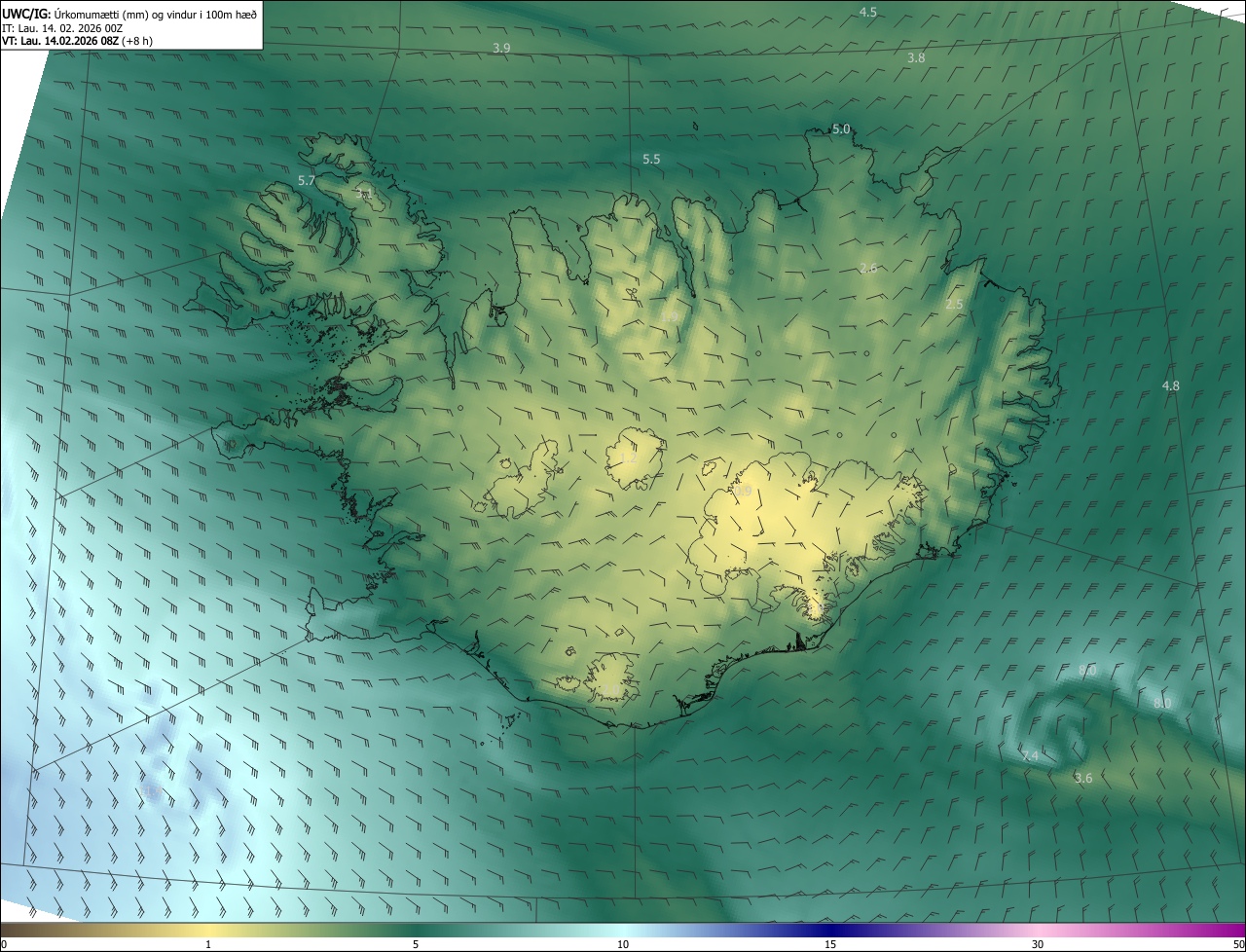
Task: Click the 2.5 value on the map
Action: [954, 305]
